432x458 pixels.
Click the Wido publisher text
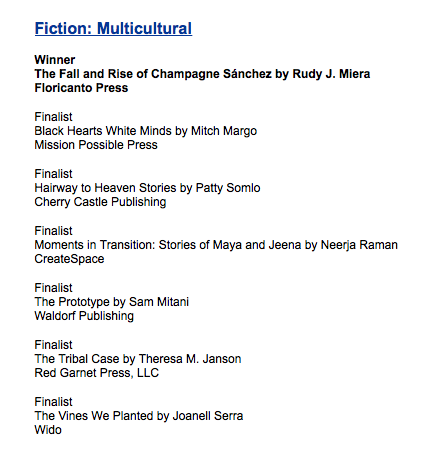tap(48, 430)
